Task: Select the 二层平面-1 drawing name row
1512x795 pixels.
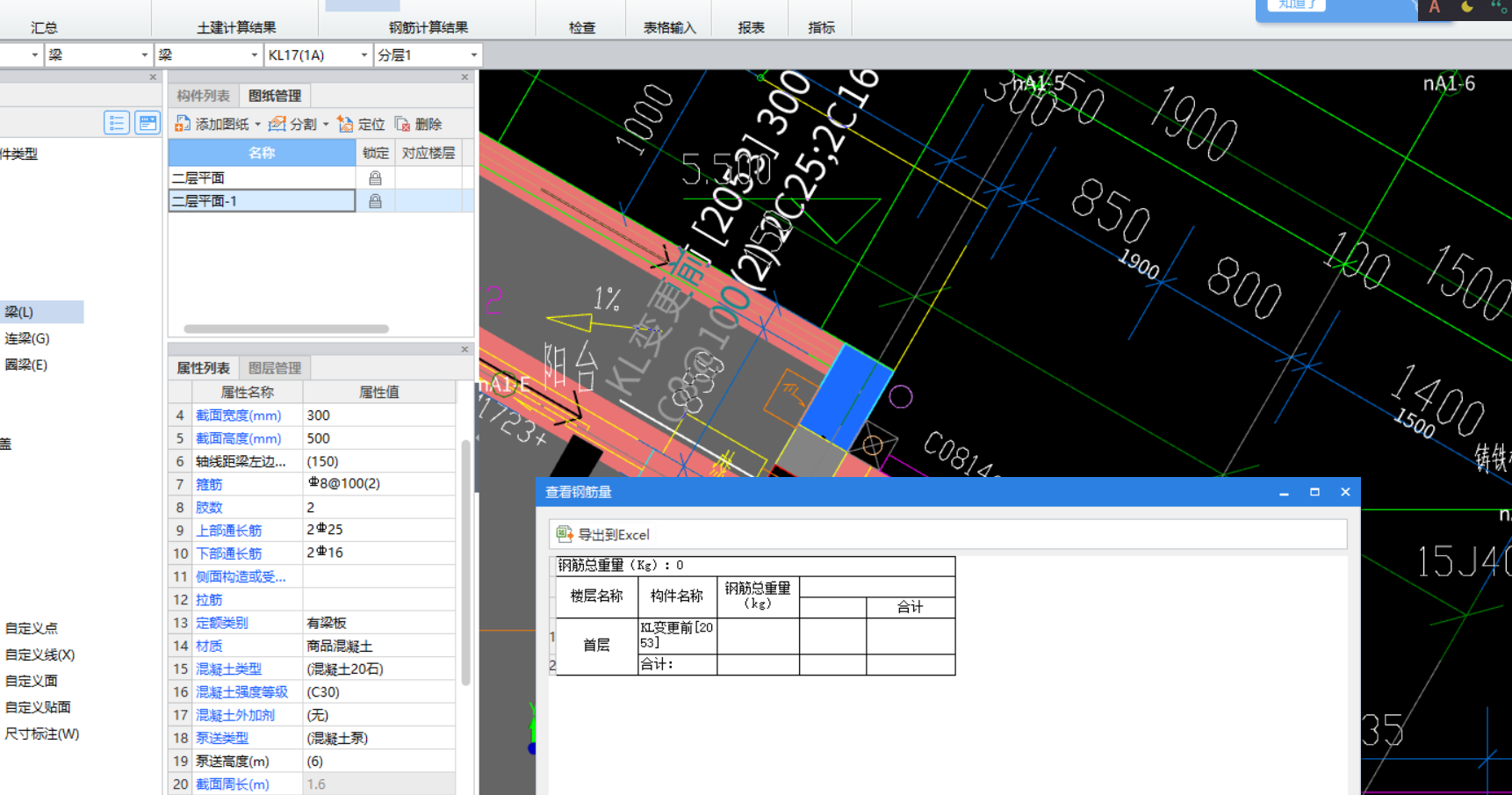Action: click(262, 201)
